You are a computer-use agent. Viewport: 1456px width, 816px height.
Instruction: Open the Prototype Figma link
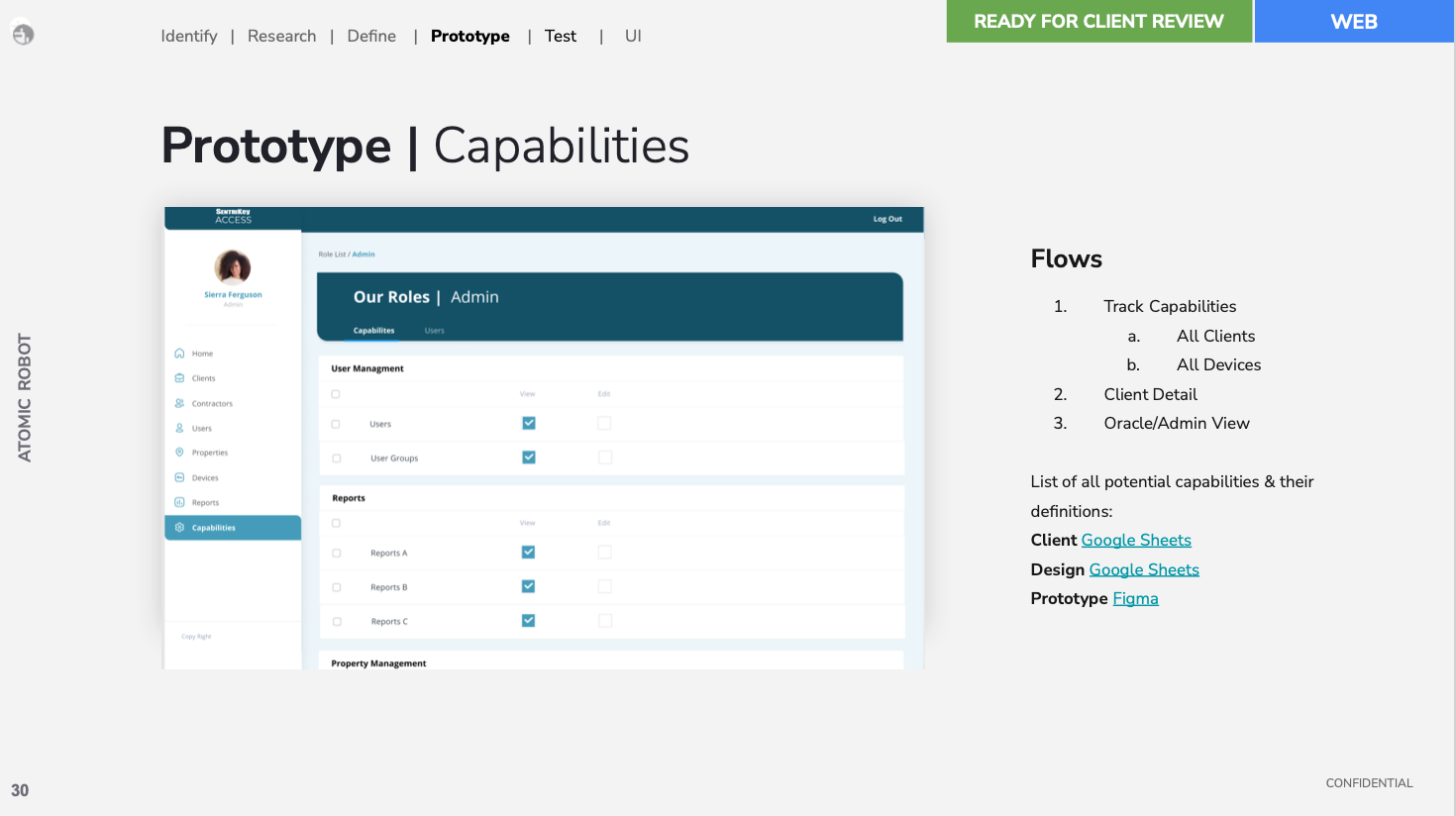click(1135, 598)
